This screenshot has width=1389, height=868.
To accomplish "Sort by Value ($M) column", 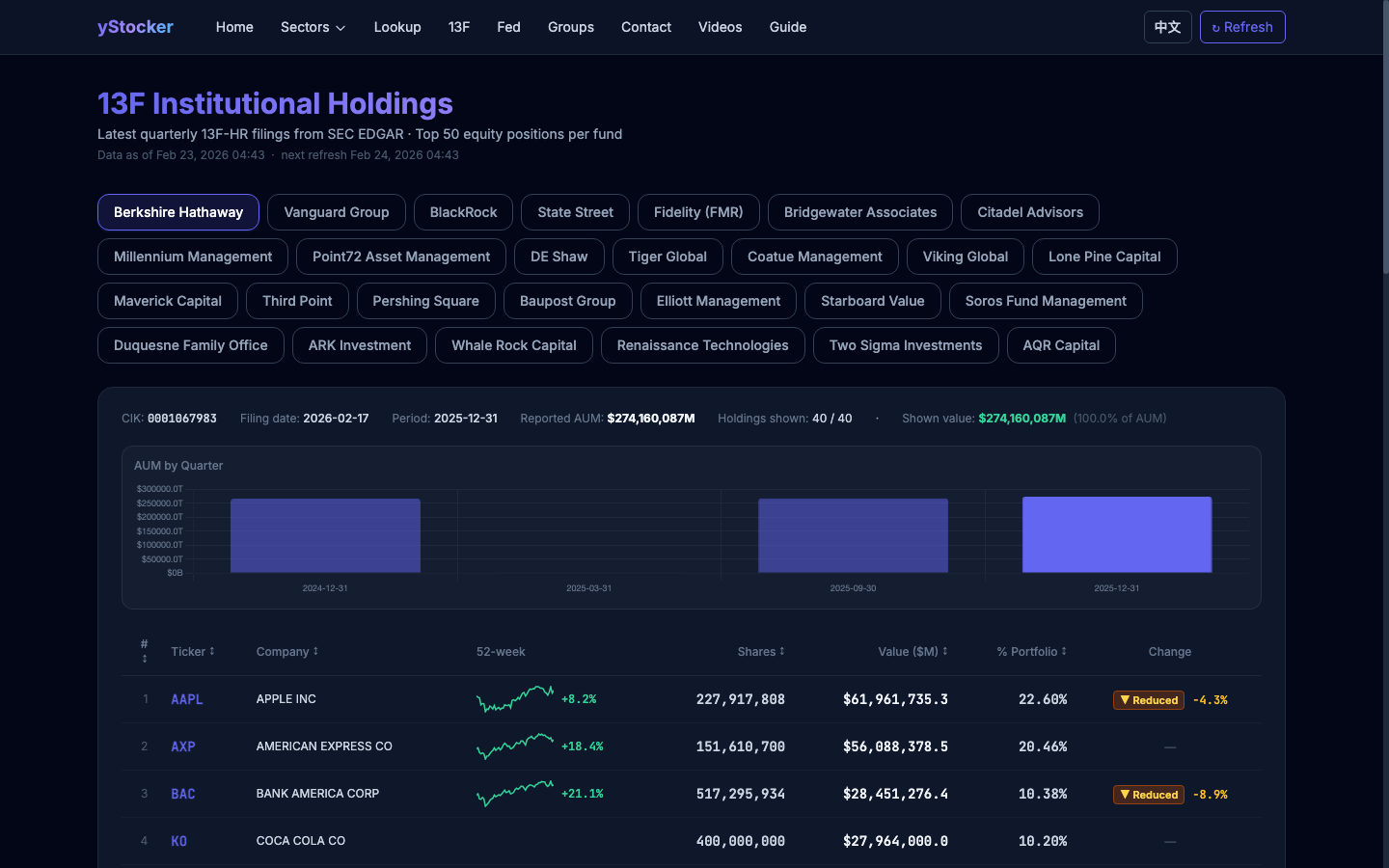I will 912,652.
